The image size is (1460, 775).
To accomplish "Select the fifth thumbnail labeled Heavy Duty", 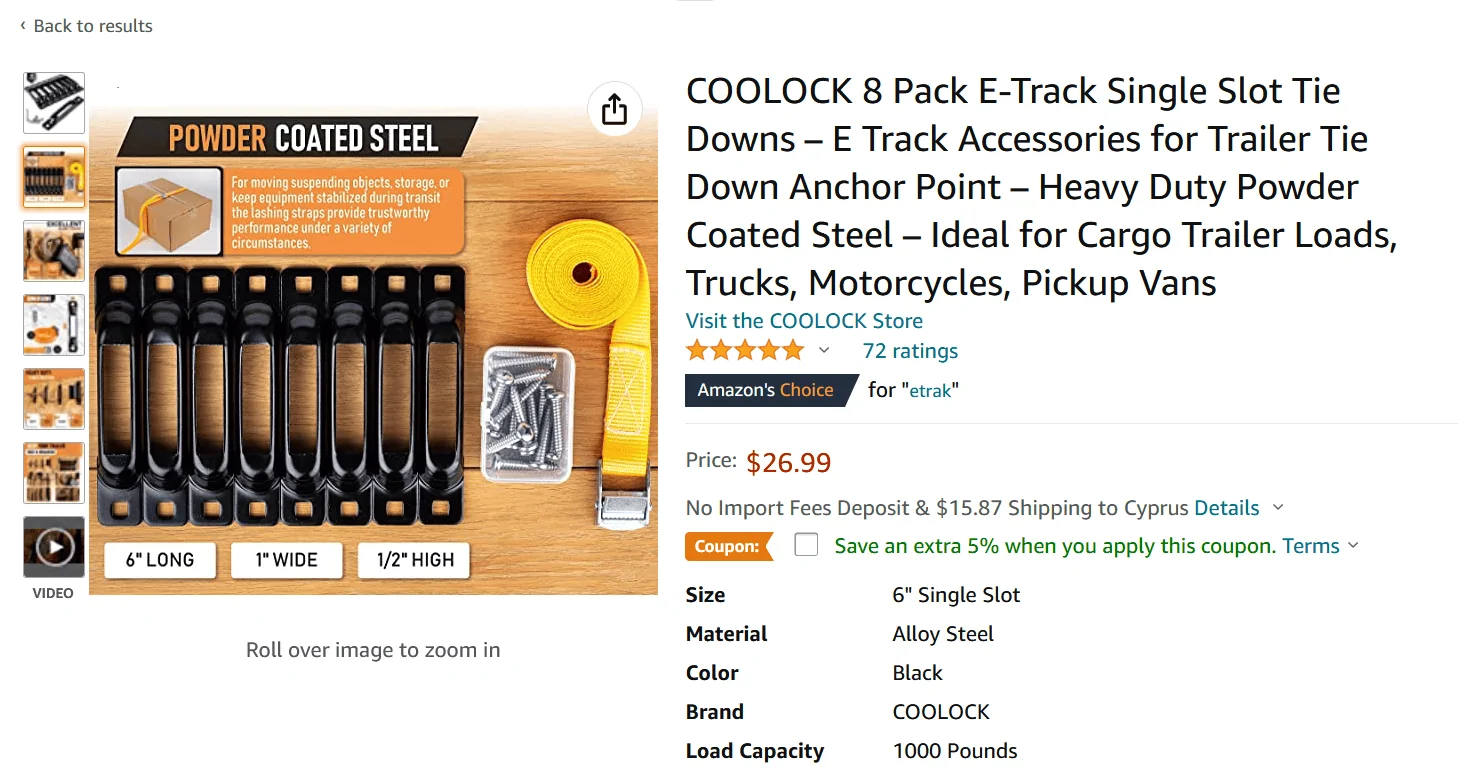I will (x=54, y=399).
